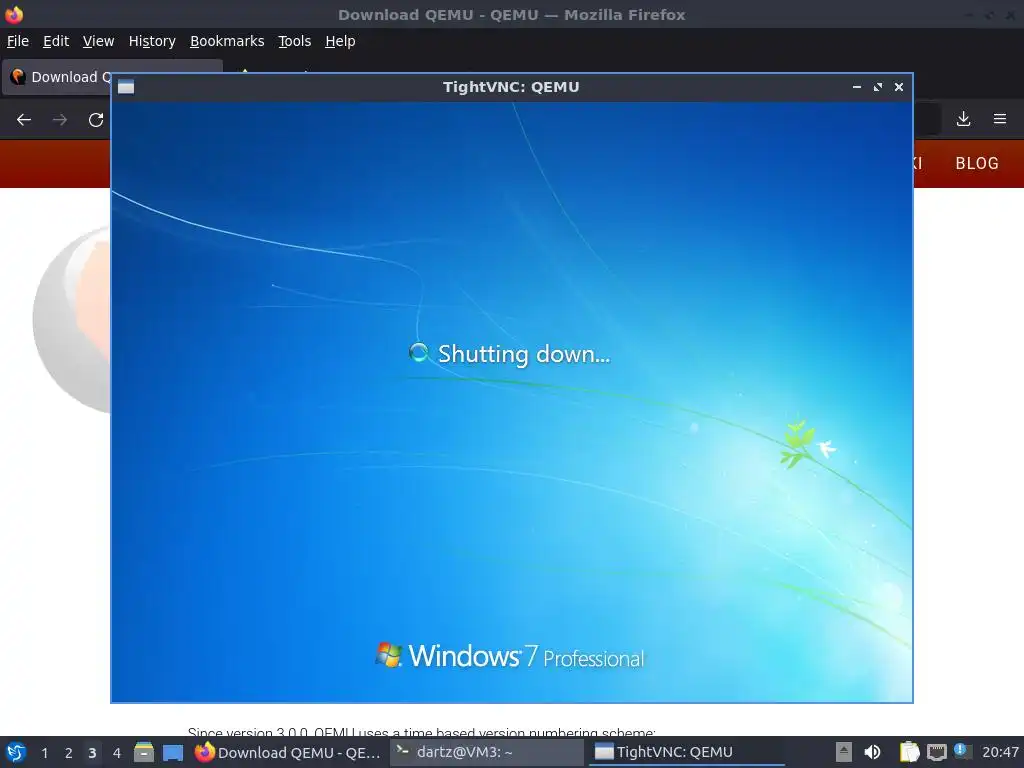The image size is (1024, 768).
Task: Switch to workspace 1
Action: pyautogui.click(x=44, y=753)
